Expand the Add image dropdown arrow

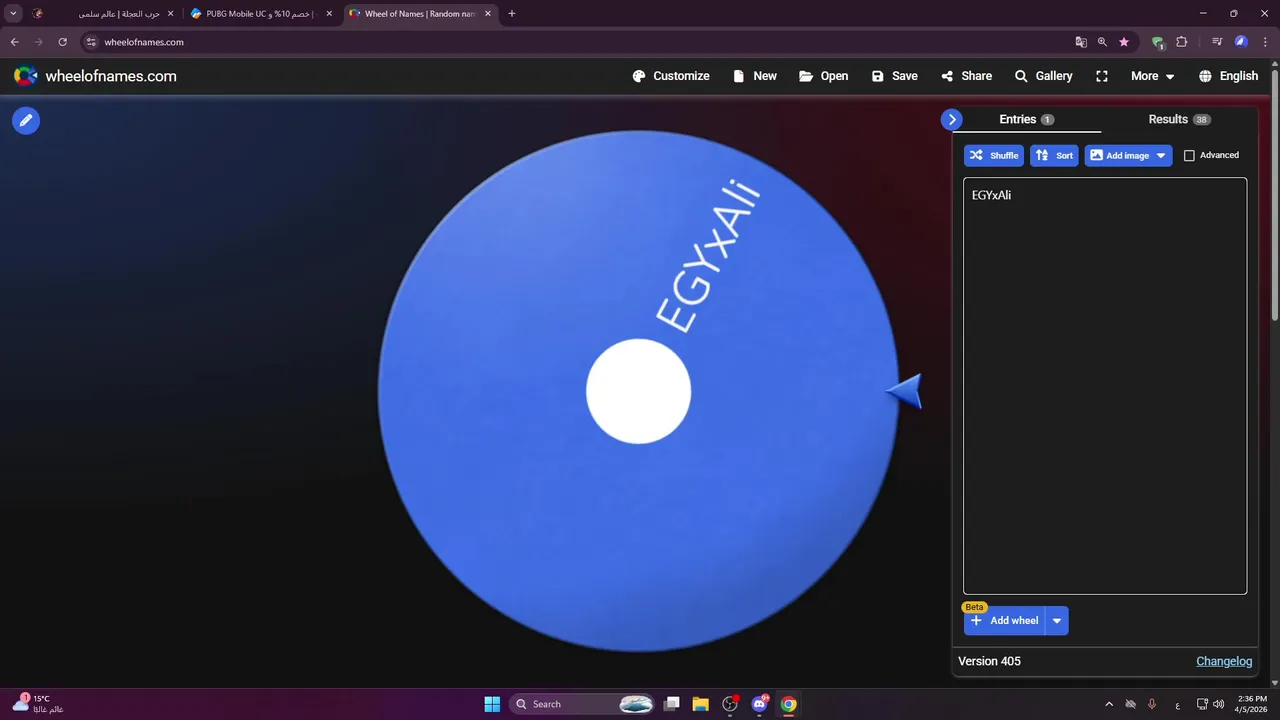tap(1161, 155)
